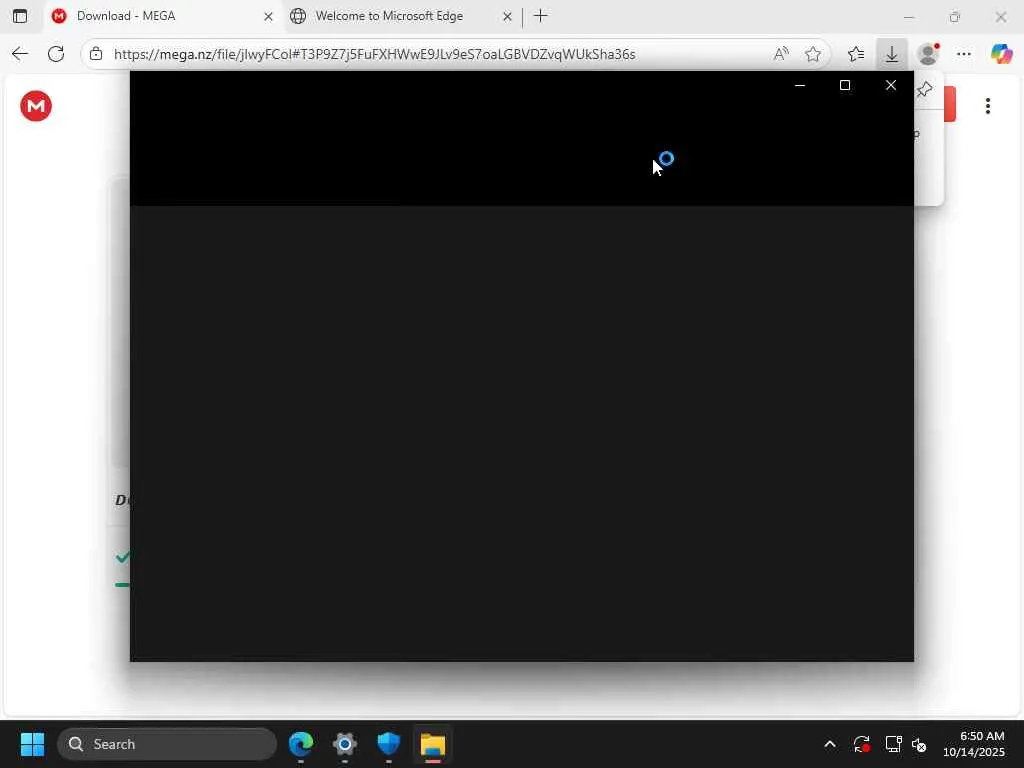The image size is (1024, 768).
Task: Open the MEGA page three-dot menu
Action: coord(987,106)
